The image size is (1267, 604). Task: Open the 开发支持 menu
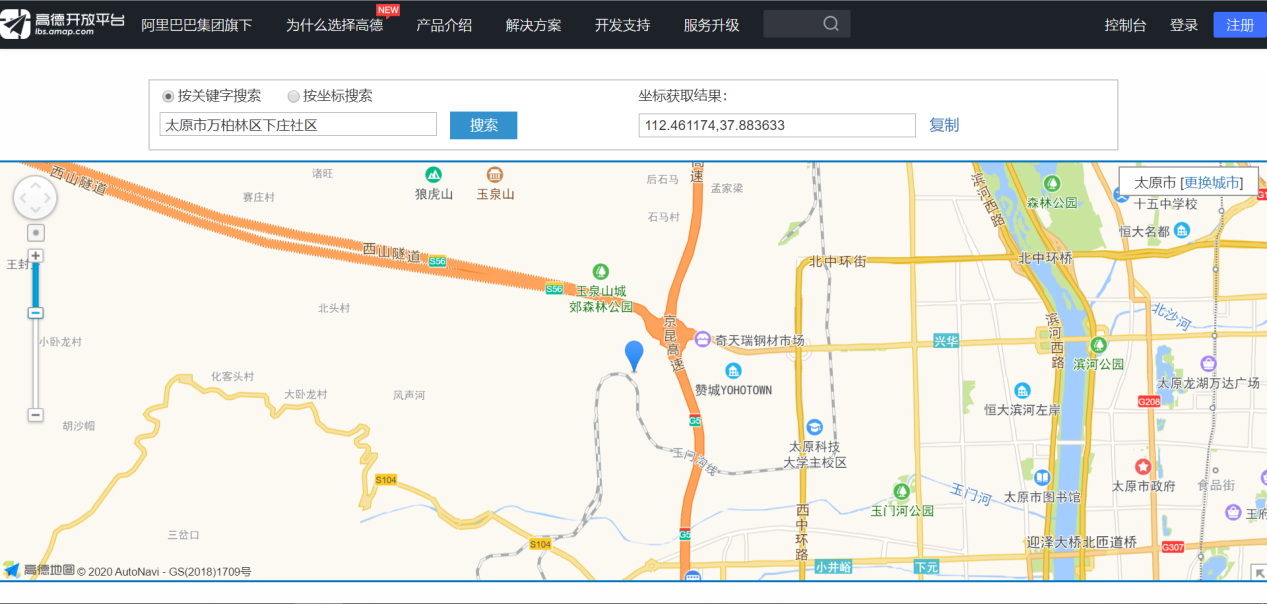pos(622,25)
